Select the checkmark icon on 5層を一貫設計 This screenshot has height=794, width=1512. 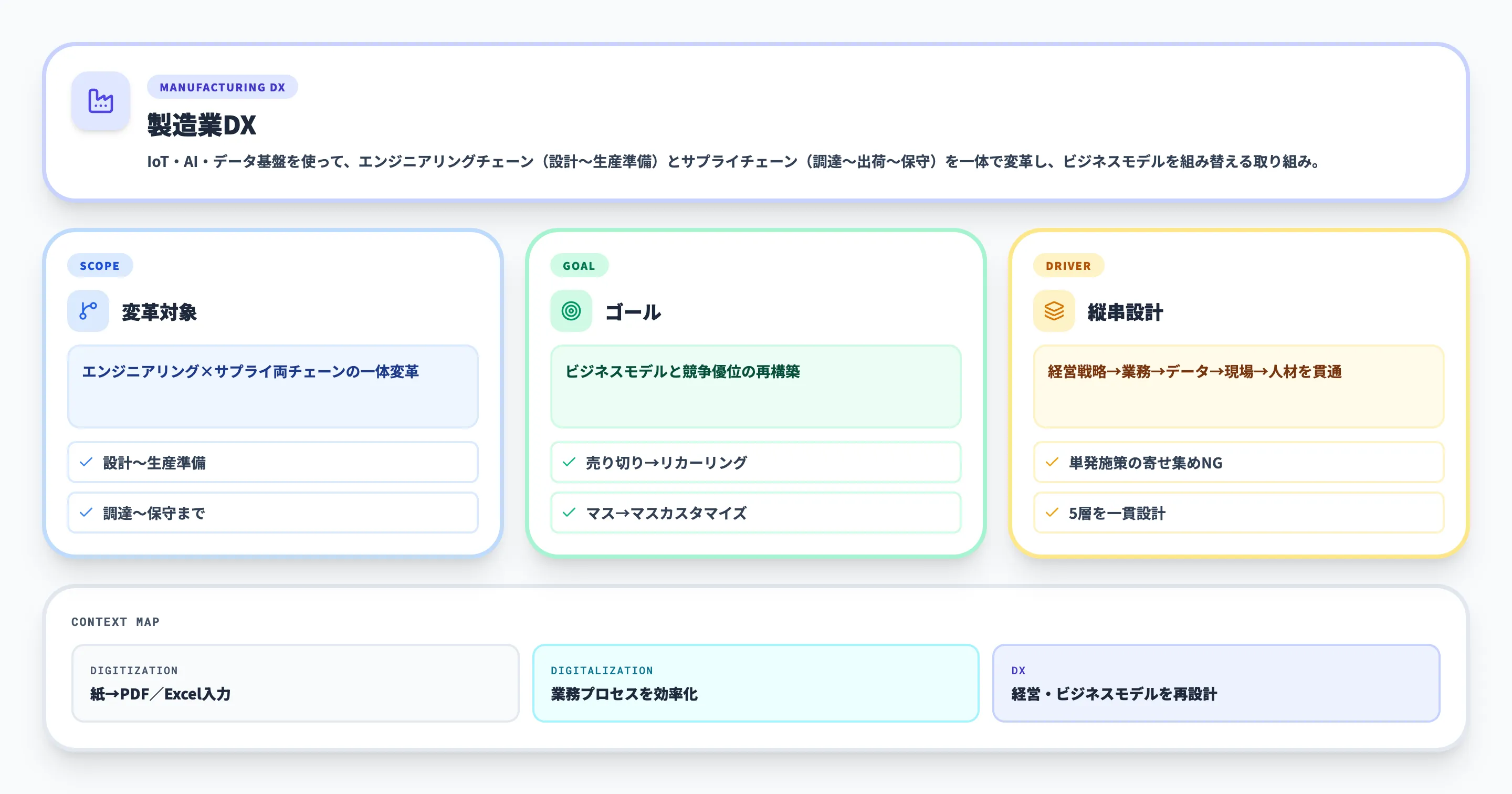point(1051,513)
